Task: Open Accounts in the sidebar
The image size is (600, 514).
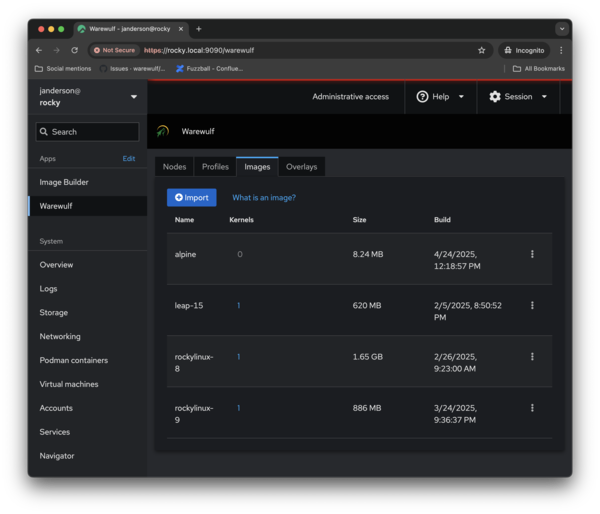Action: pos(88,408)
